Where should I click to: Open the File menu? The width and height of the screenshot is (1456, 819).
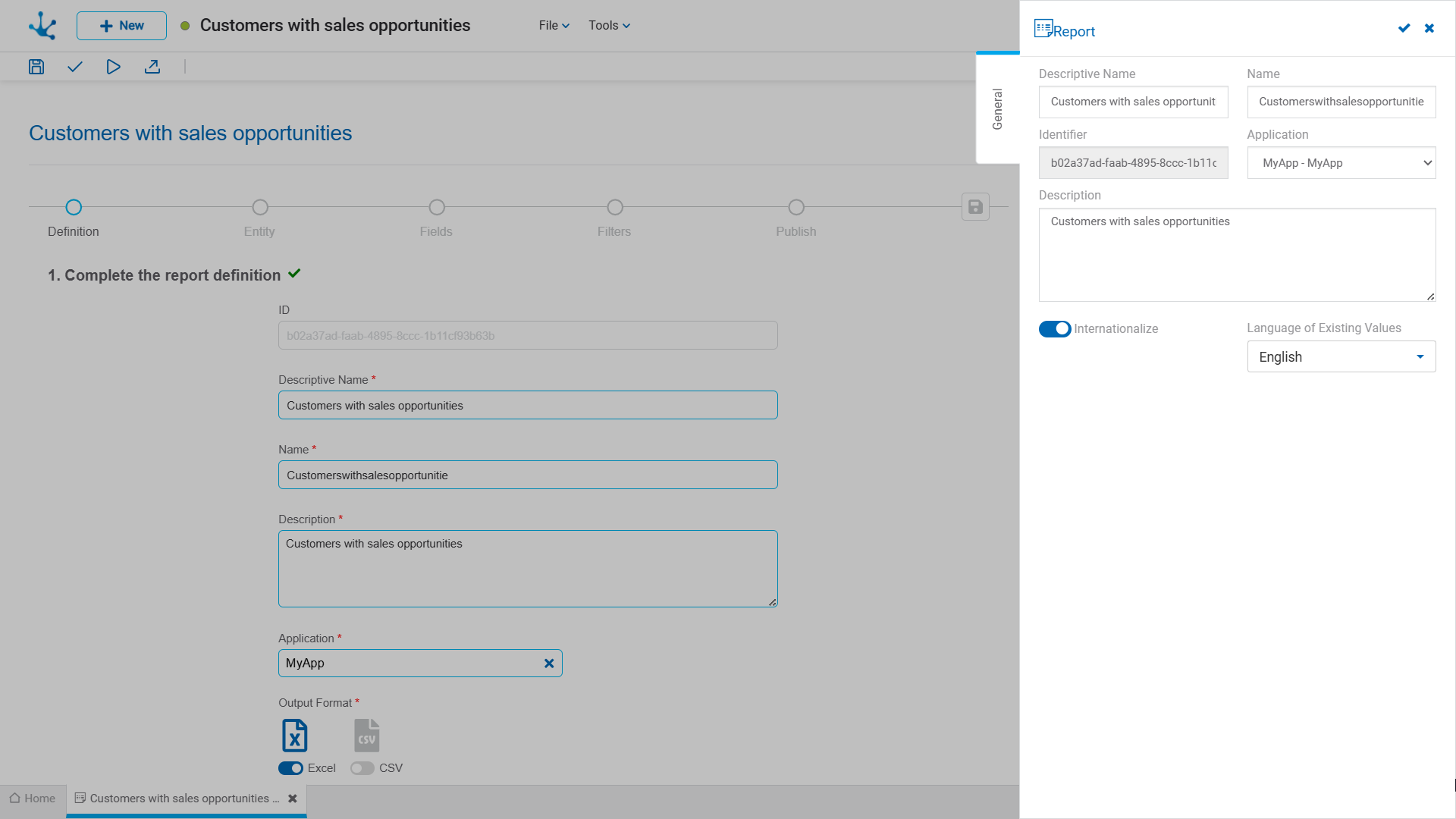tap(554, 26)
